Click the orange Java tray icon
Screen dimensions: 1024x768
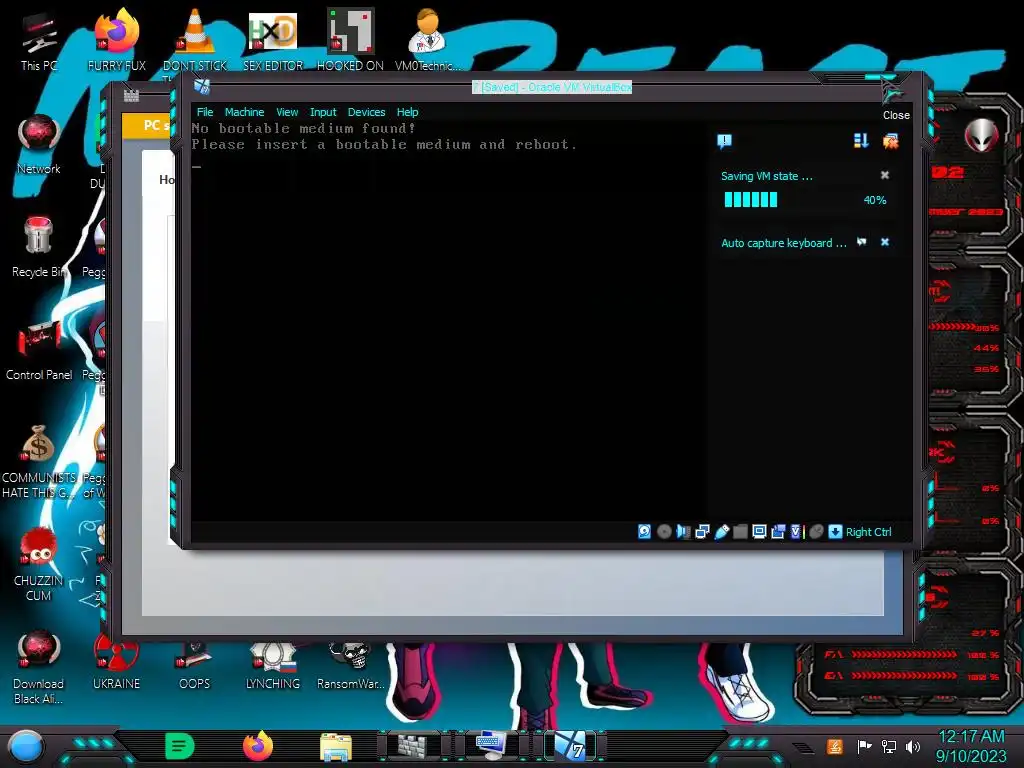click(x=835, y=746)
